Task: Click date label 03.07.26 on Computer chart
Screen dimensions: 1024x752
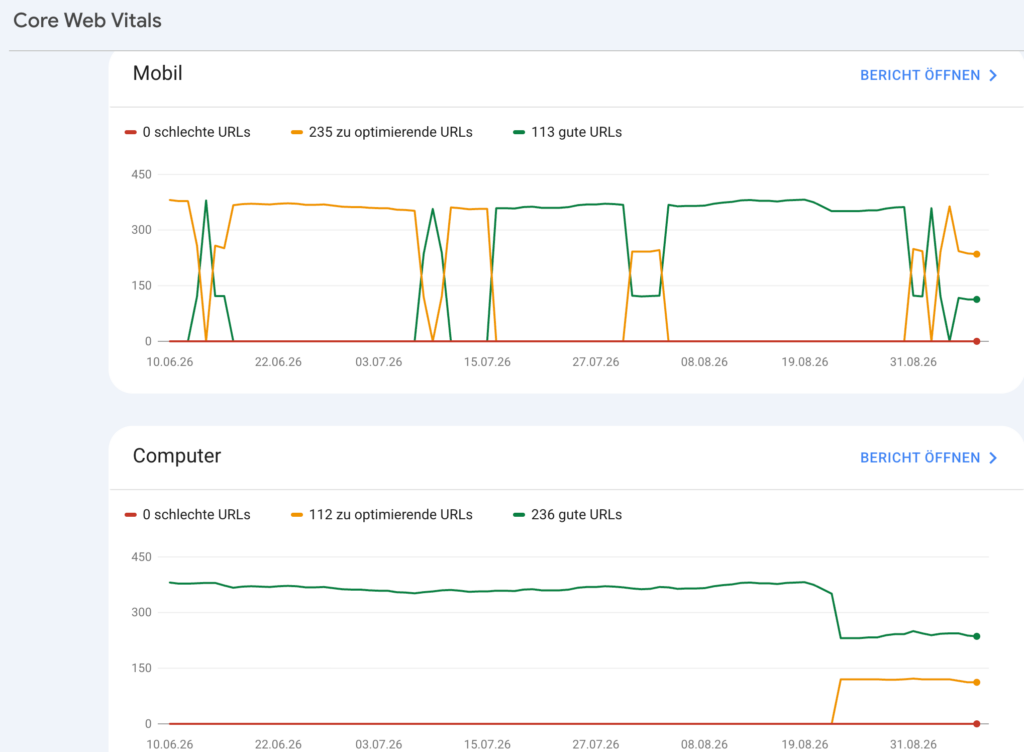Action: pyautogui.click(x=379, y=744)
